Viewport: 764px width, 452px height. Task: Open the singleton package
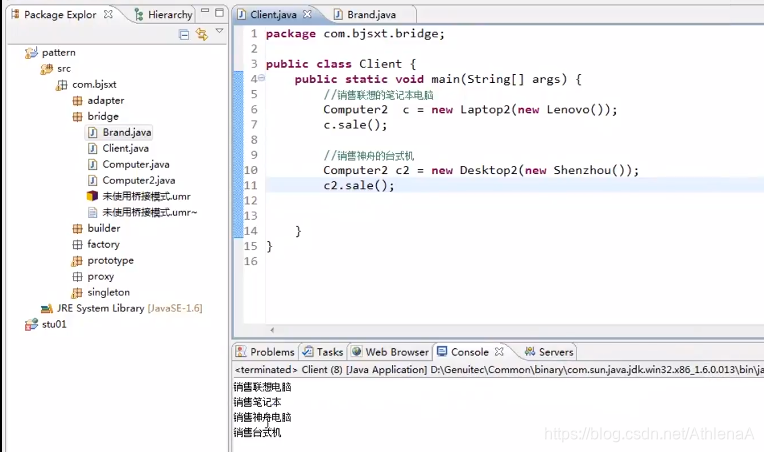[x=109, y=292]
